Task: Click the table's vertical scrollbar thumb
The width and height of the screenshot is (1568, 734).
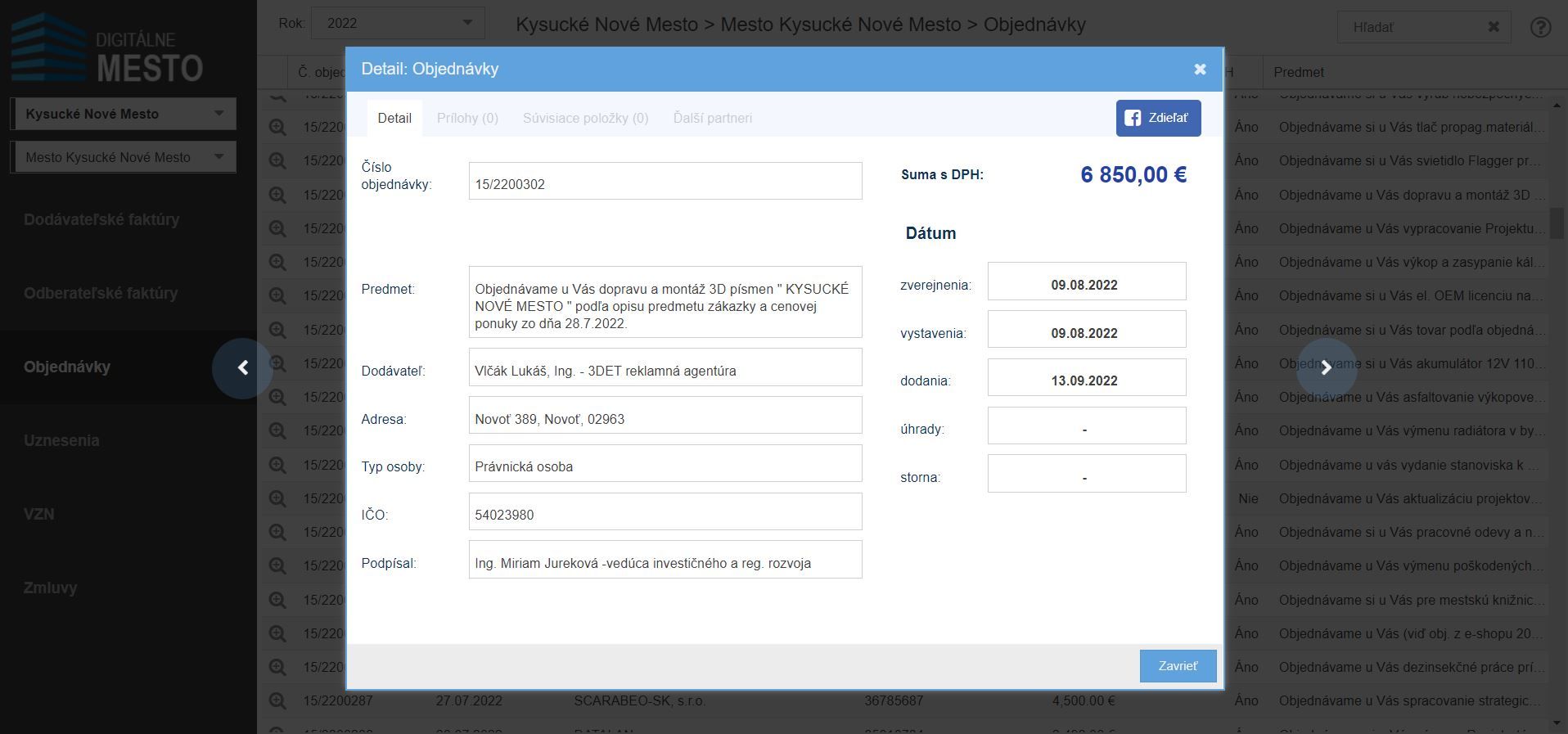Action: (x=1557, y=223)
